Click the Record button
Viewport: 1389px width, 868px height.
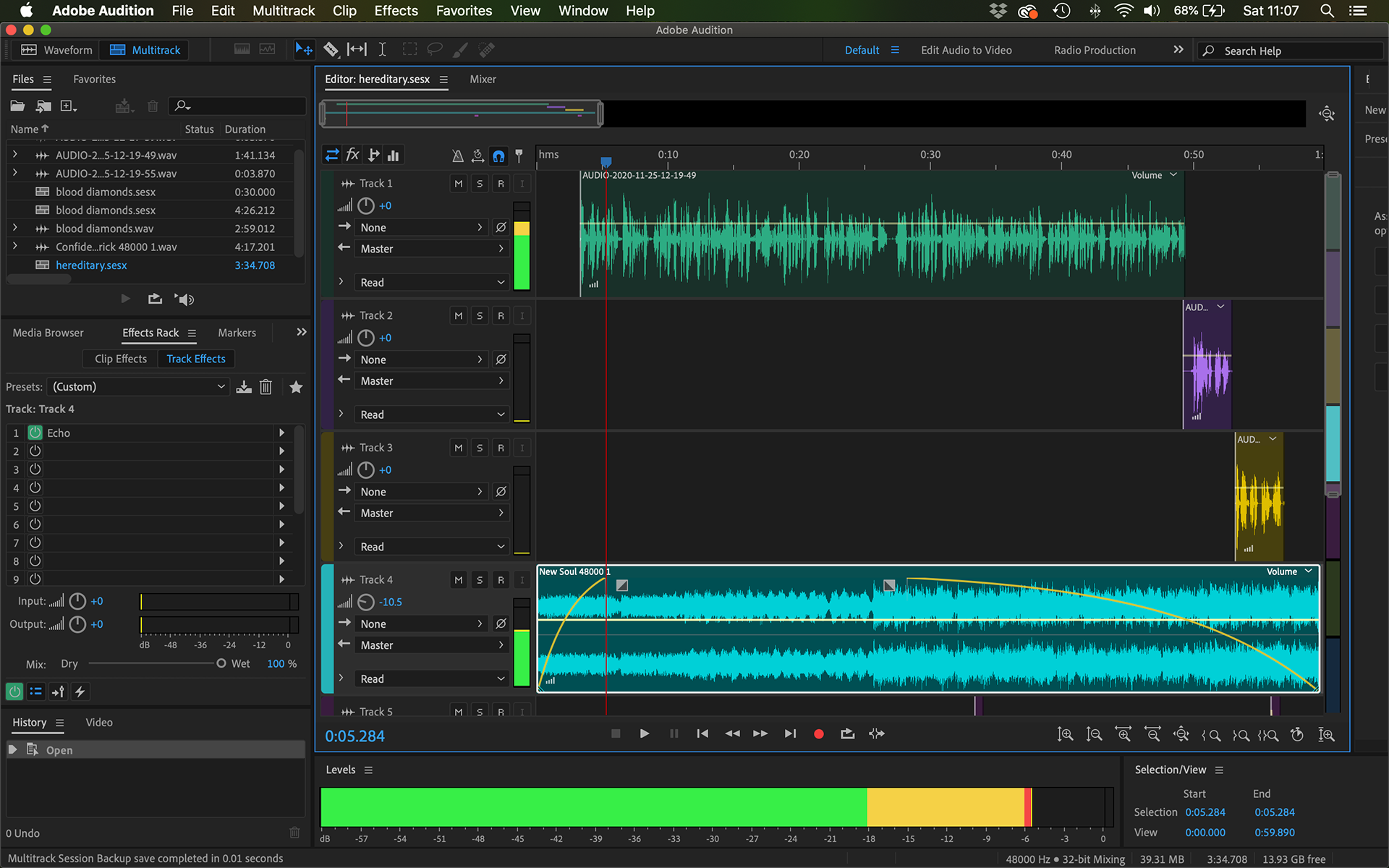tap(818, 733)
